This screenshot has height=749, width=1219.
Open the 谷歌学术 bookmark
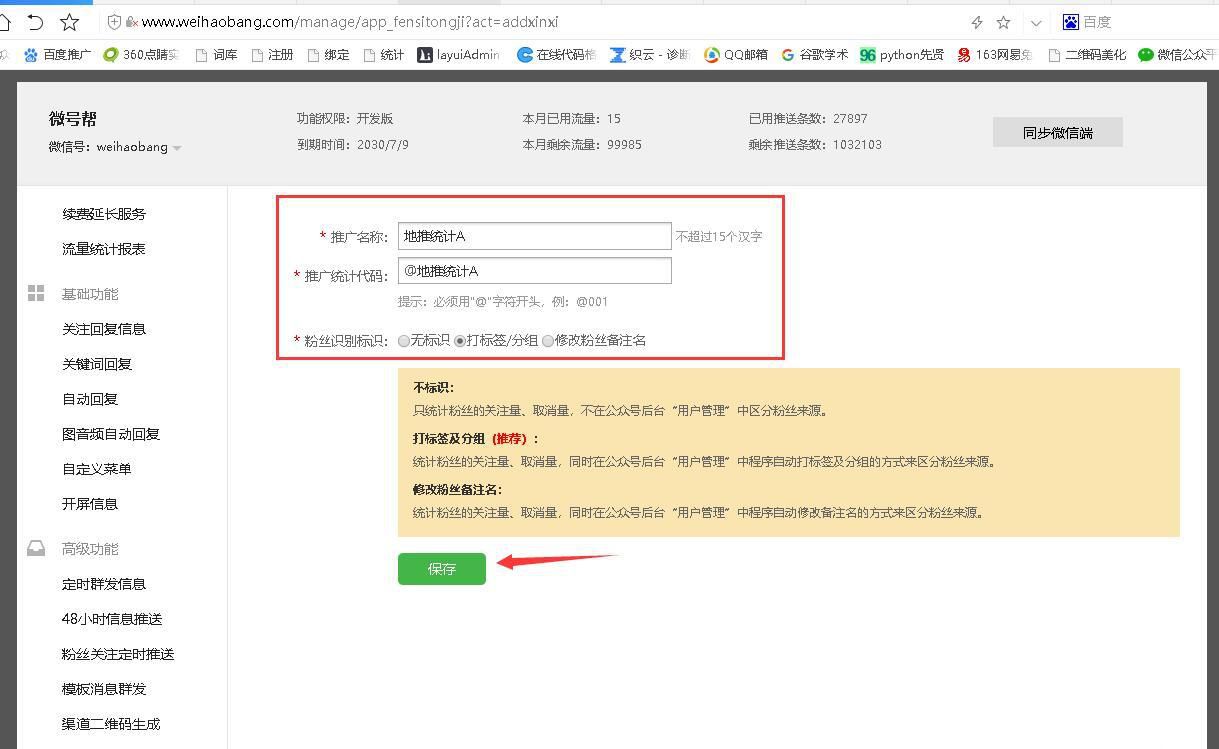point(815,54)
